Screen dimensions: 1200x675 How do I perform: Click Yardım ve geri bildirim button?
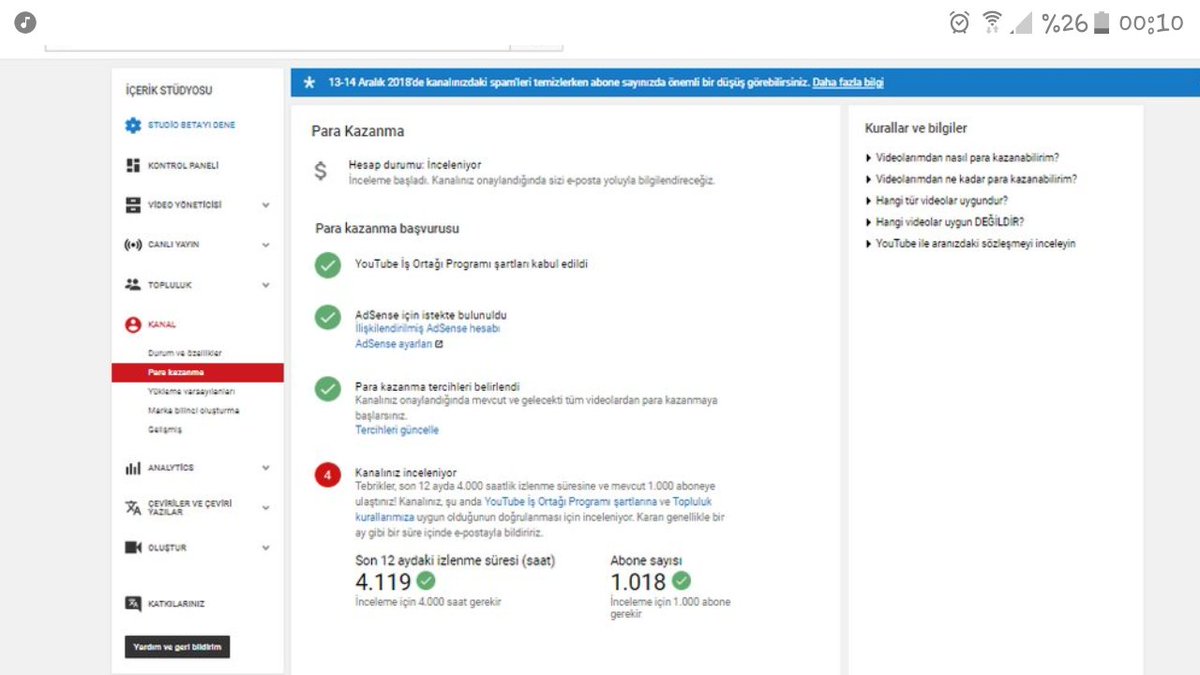(177, 647)
